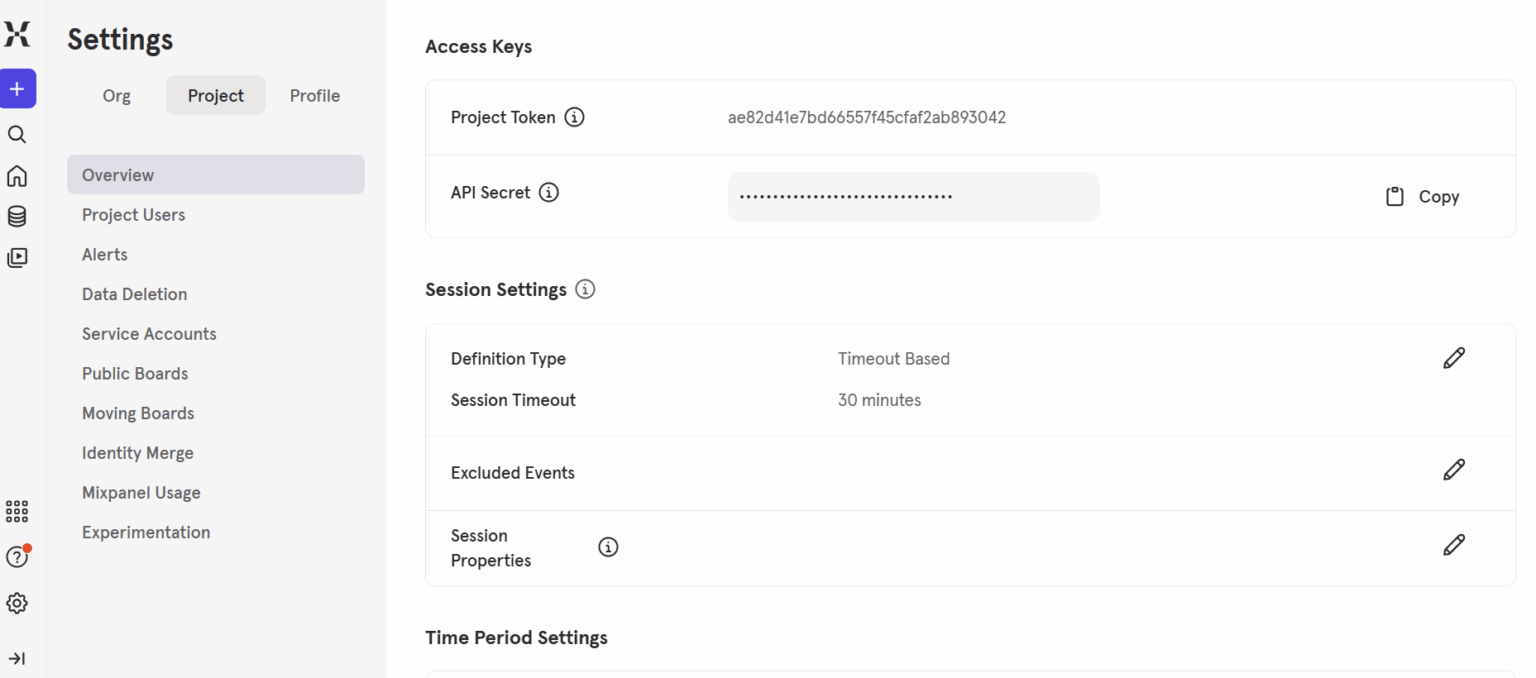Open the apps grid icon
The width and height of the screenshot is (1536, 678).
[17, 511]
